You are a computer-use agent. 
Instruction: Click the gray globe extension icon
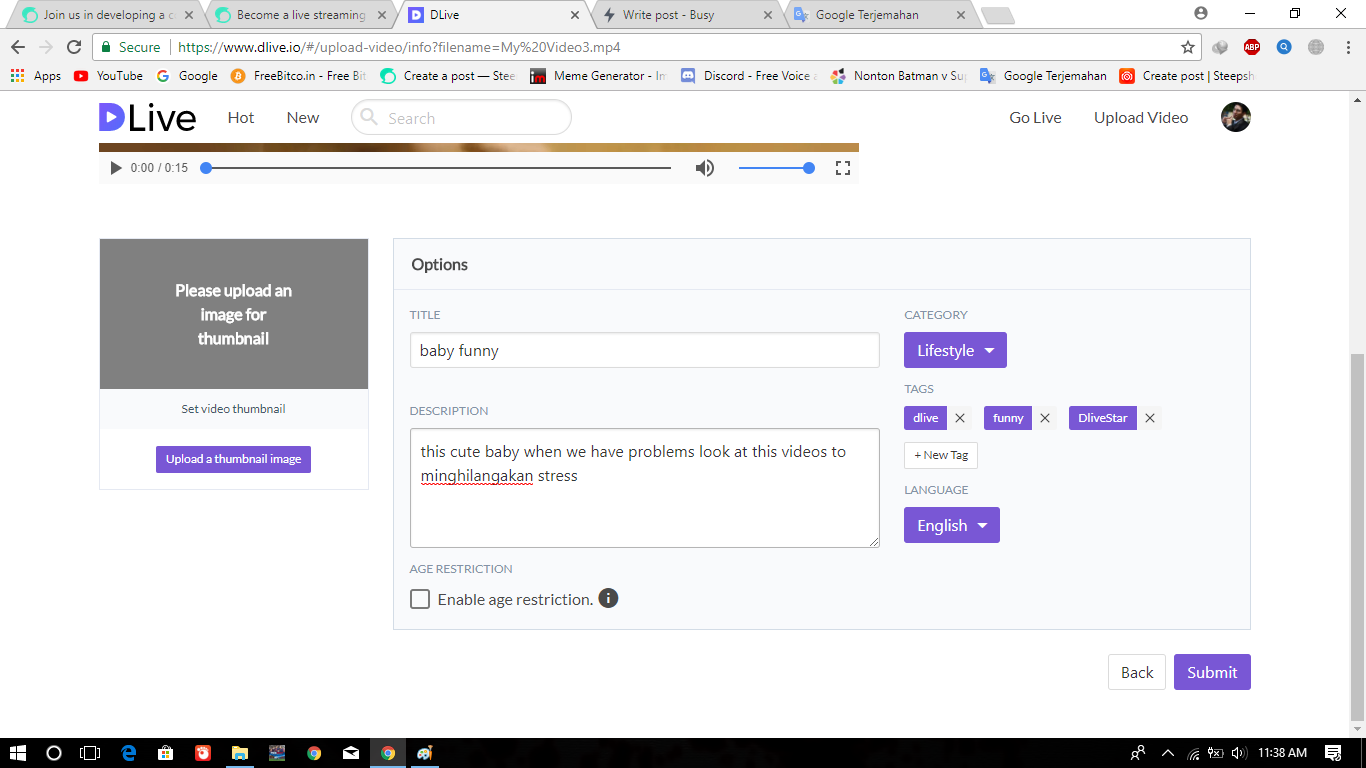[x=1316, y=47]
